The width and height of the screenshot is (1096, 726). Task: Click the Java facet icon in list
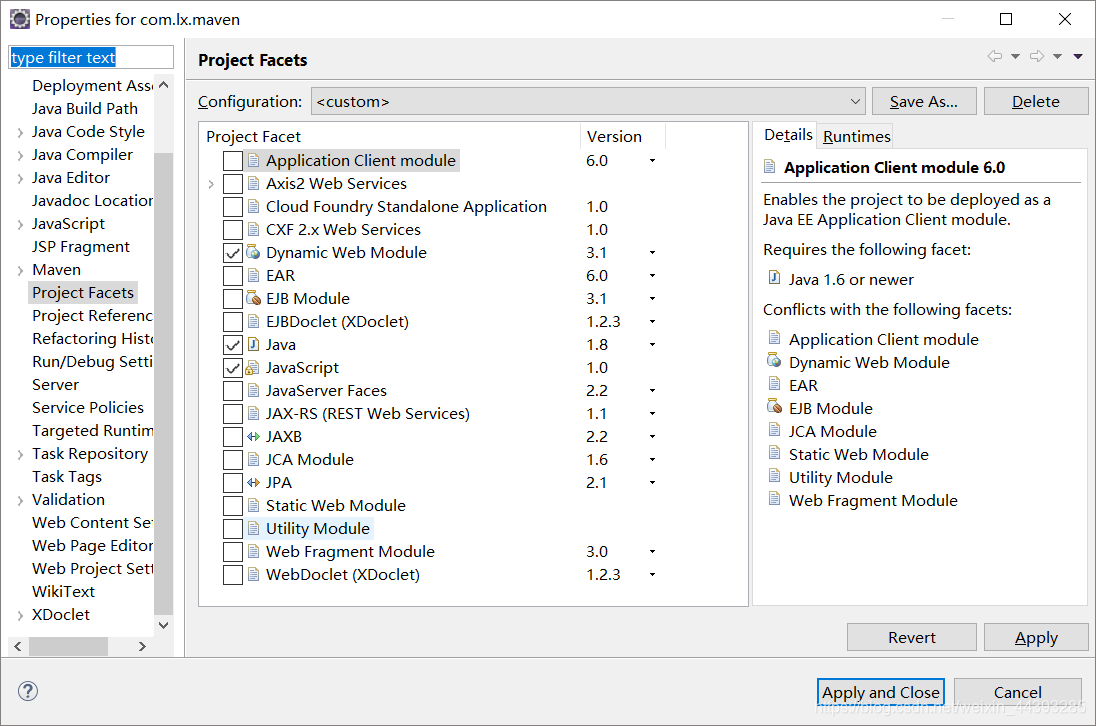(253, 344)
